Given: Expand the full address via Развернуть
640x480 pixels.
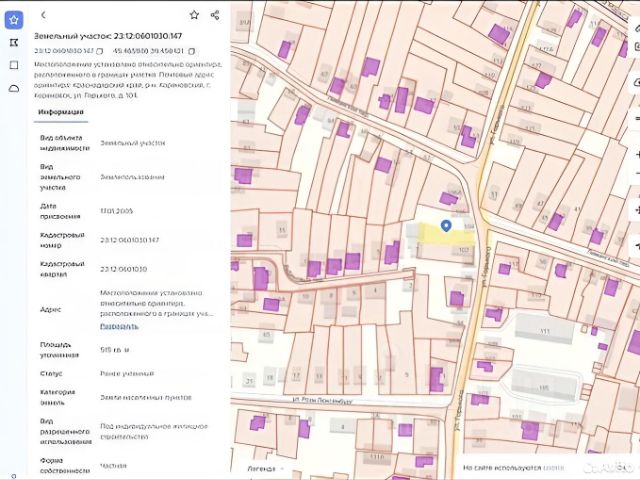Looking at the screenshot, I should [119, 327].
